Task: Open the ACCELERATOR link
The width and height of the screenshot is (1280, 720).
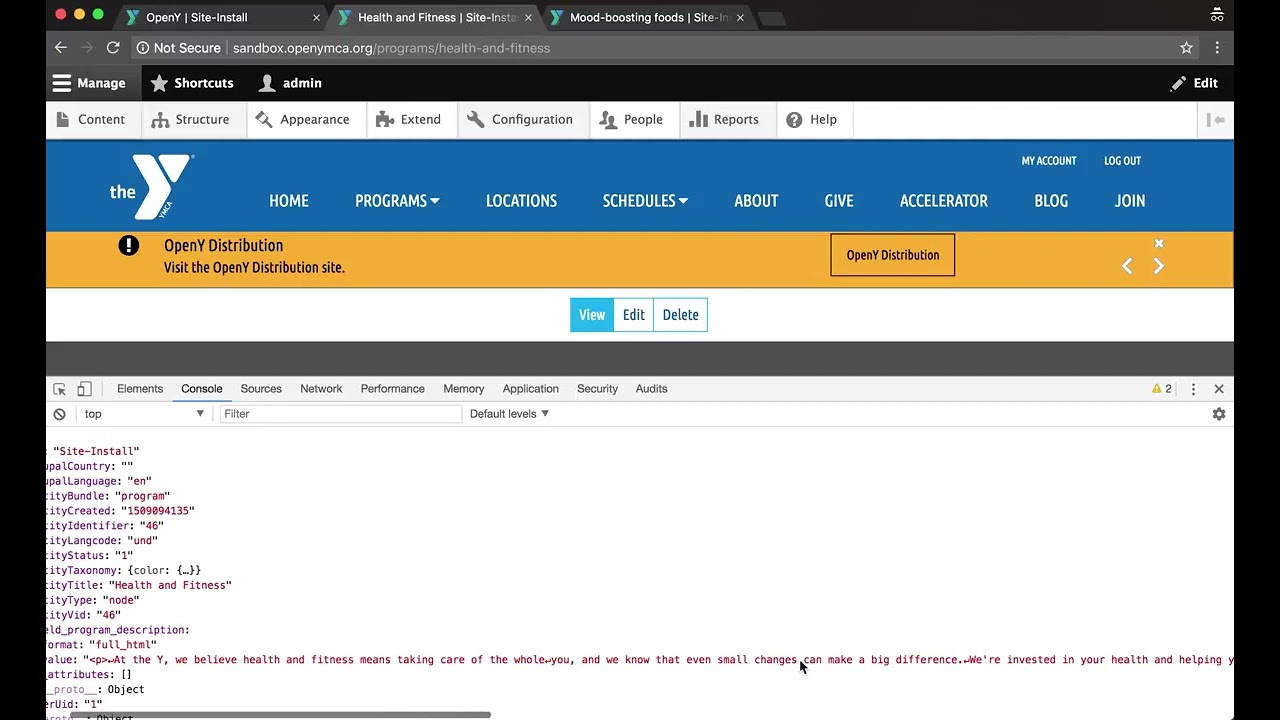Action: click(x=944, y=200)
